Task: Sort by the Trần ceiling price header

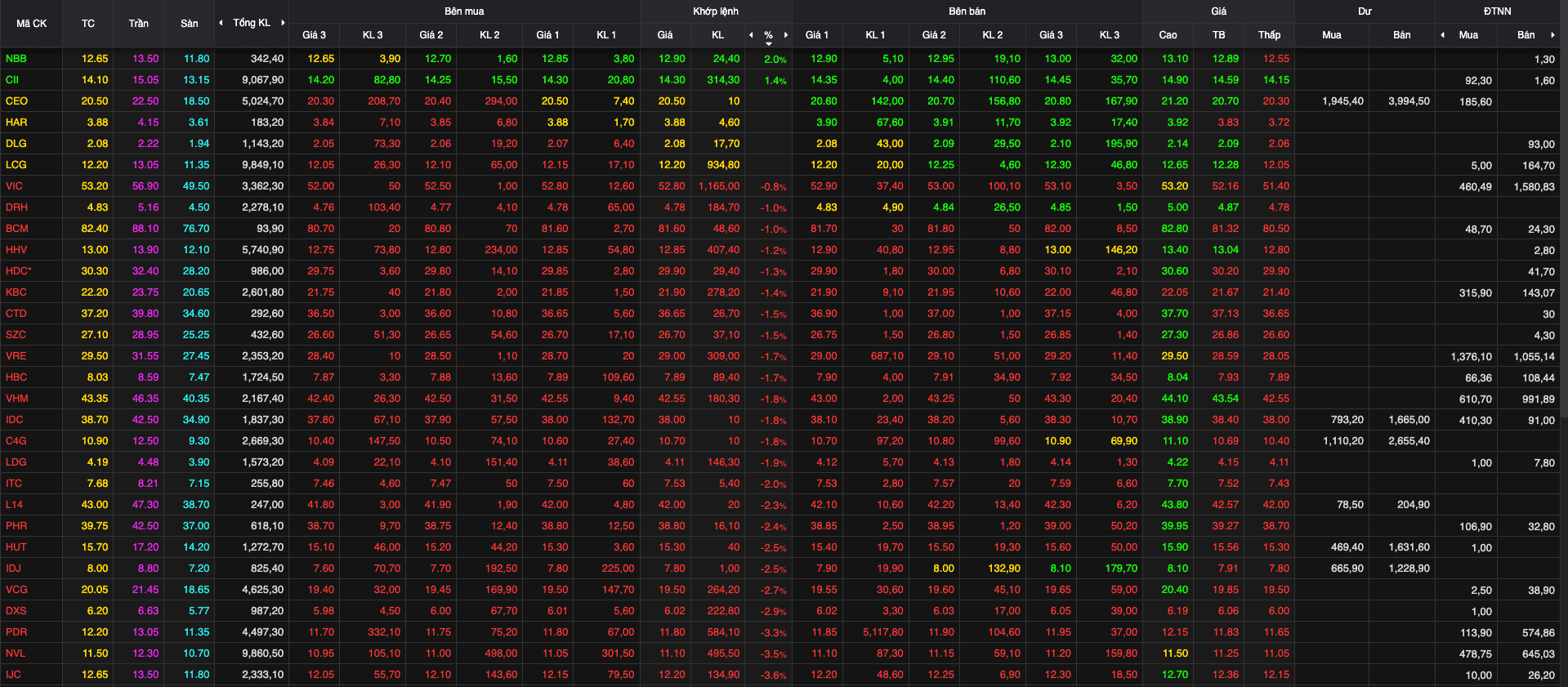Action: tap(139, 24)
